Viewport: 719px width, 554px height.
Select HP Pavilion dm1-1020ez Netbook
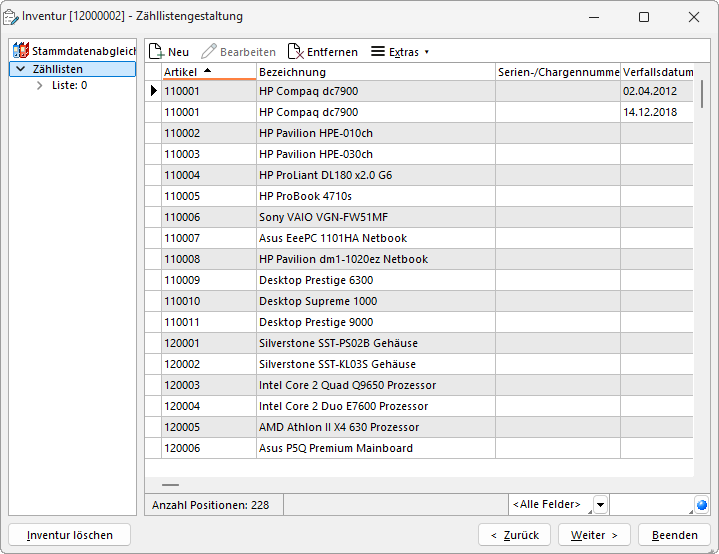[x=419, y=259]
